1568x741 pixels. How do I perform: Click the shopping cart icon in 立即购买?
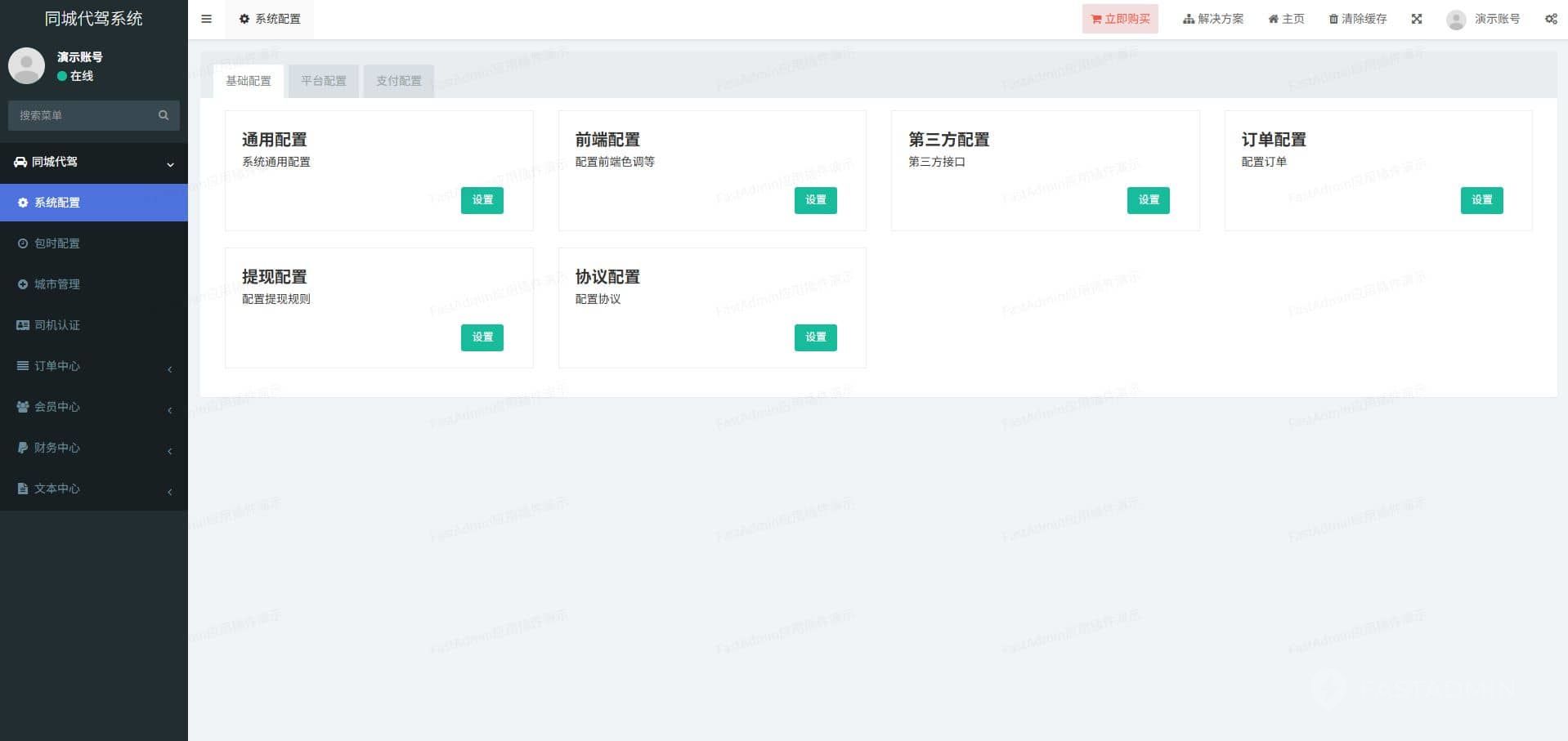[x=1096, y=19]
